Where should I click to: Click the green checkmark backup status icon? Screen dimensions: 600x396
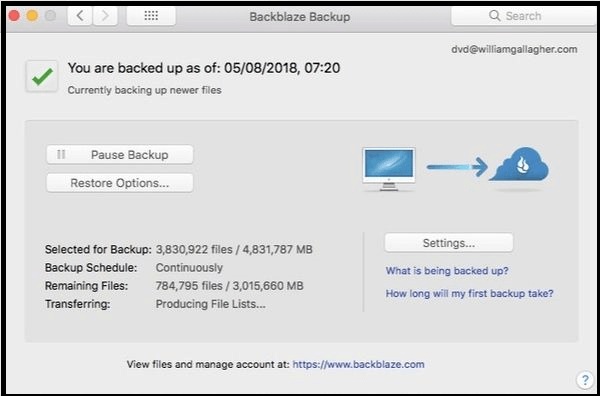coord(42,76)
